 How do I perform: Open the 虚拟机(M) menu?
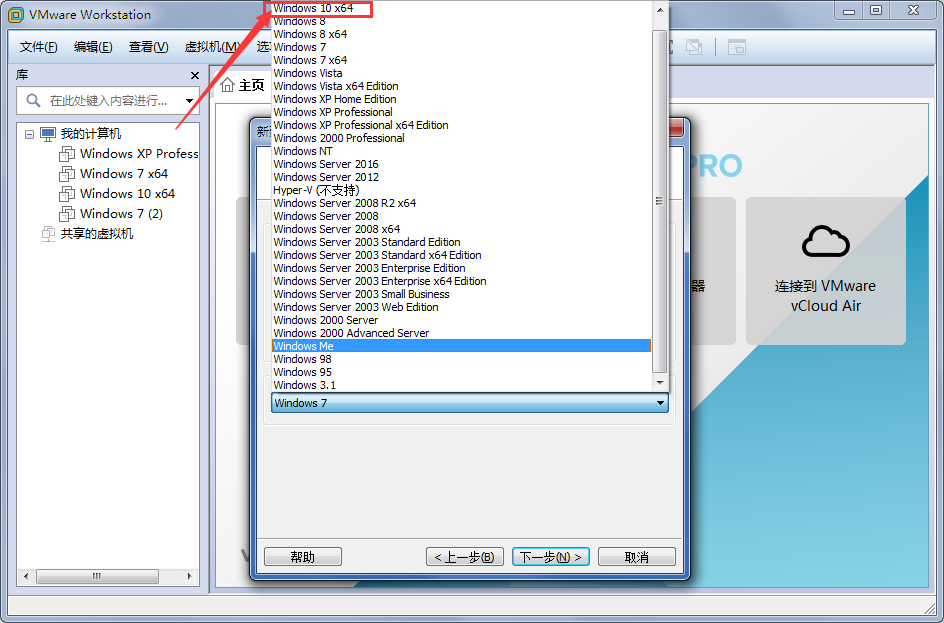[x=213, y=47]
